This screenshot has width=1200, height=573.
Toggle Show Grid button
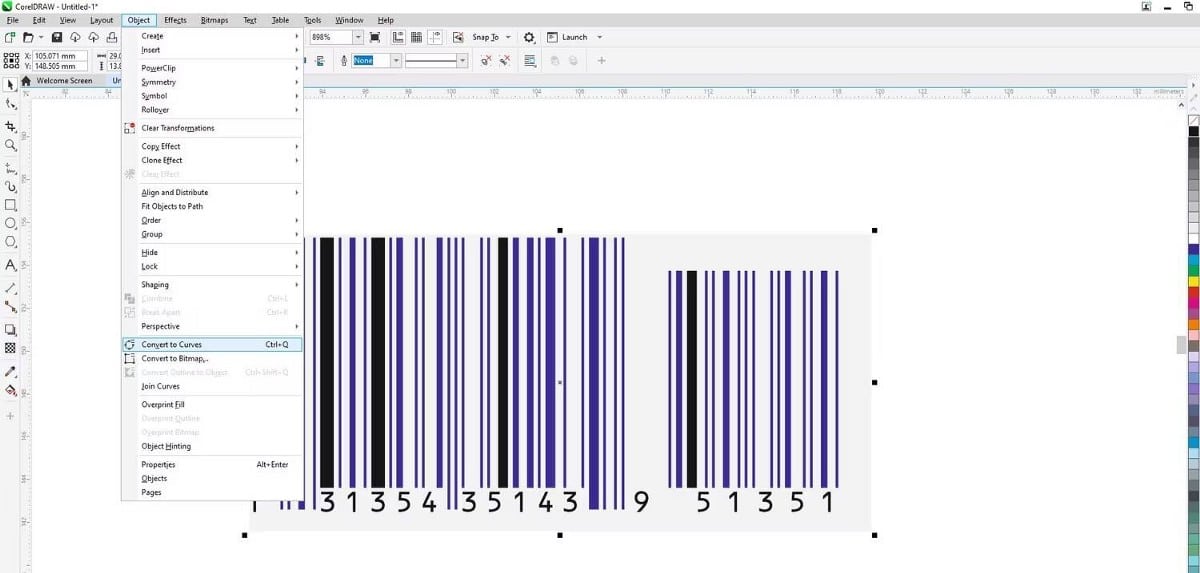(416, 38)
